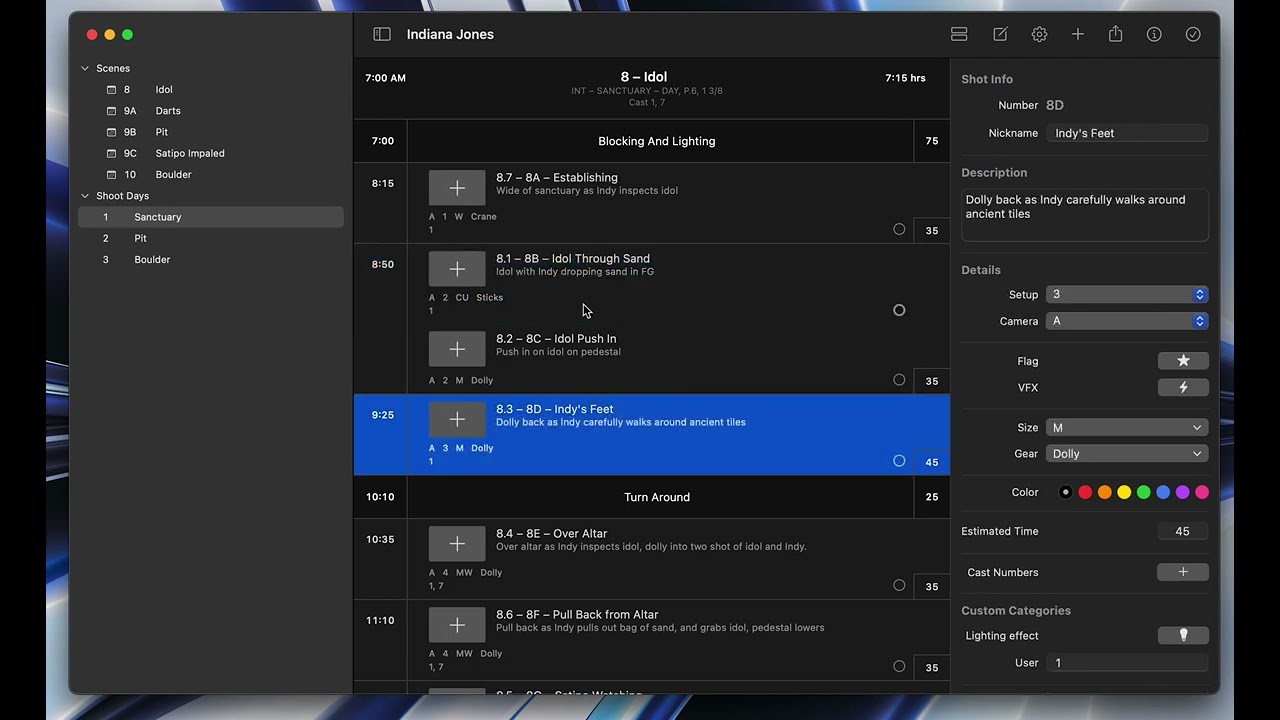Select shoot day 1 Sanctuary
Image resolution: width=1280 pixels, height=720 pixels.
click(211, 217)
